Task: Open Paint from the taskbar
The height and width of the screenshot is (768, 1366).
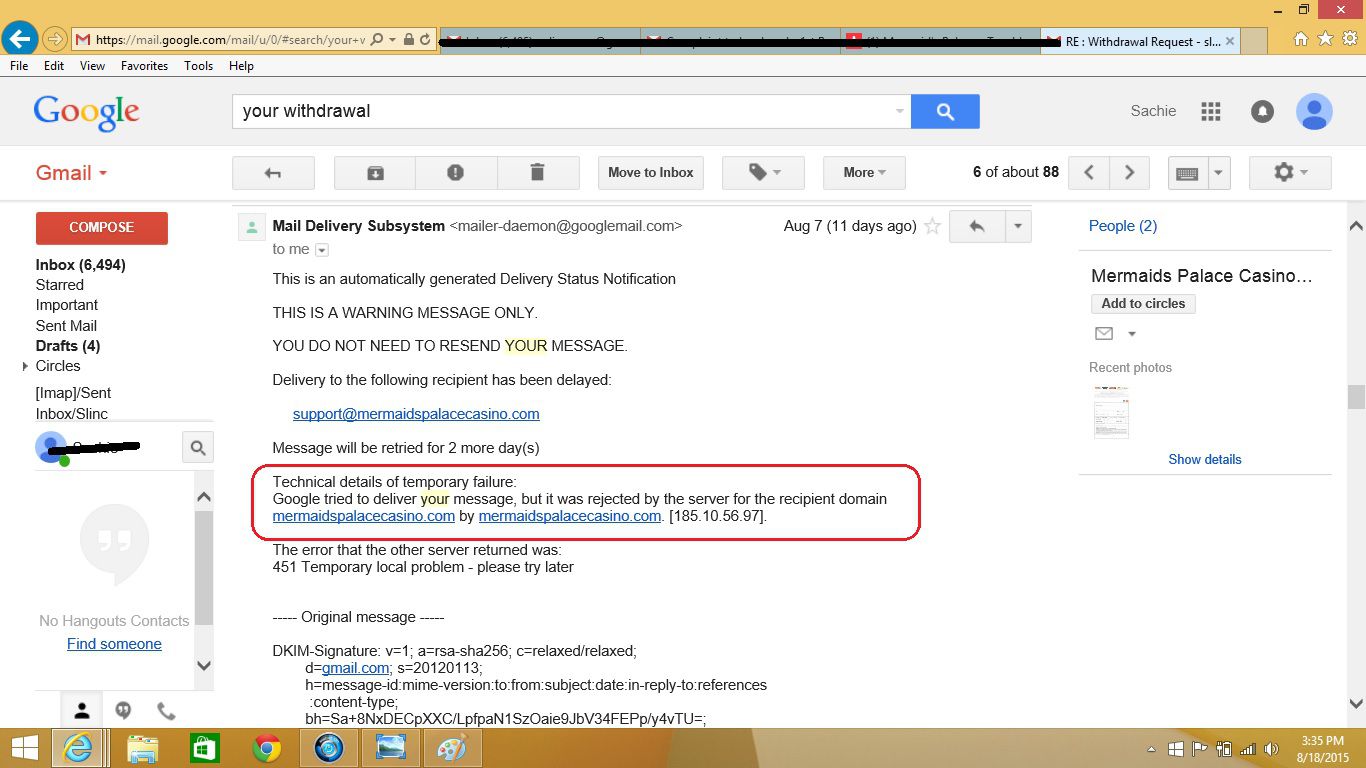Action: pos(452,748)
